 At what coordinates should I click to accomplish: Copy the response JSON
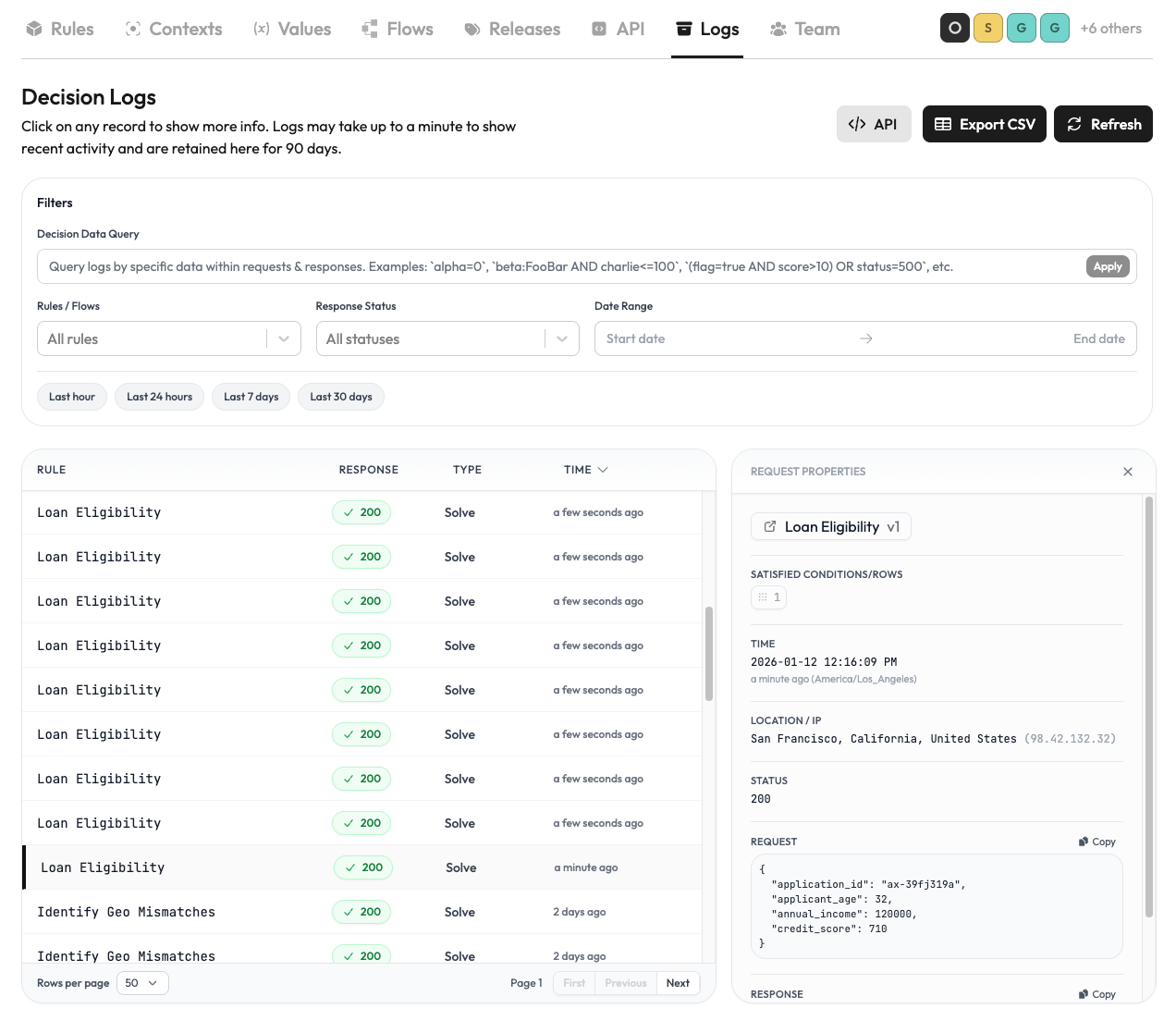[1097, 994]
